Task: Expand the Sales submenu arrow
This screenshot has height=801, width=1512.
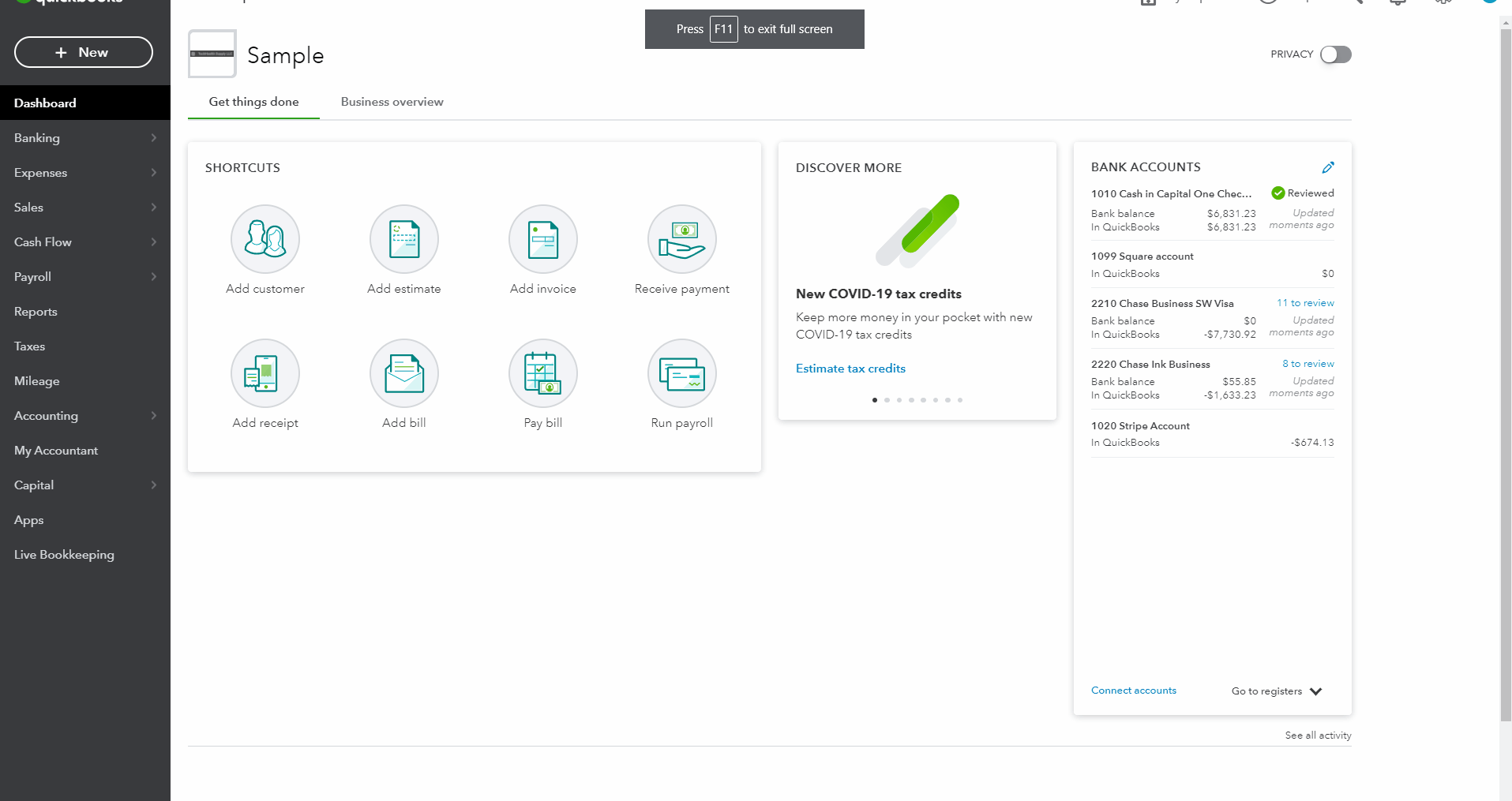Action: 154,208
